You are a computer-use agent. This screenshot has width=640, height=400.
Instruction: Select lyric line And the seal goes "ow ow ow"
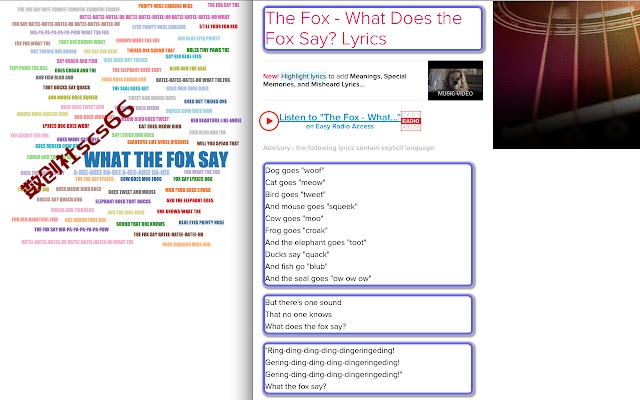(x=318, y=278)
